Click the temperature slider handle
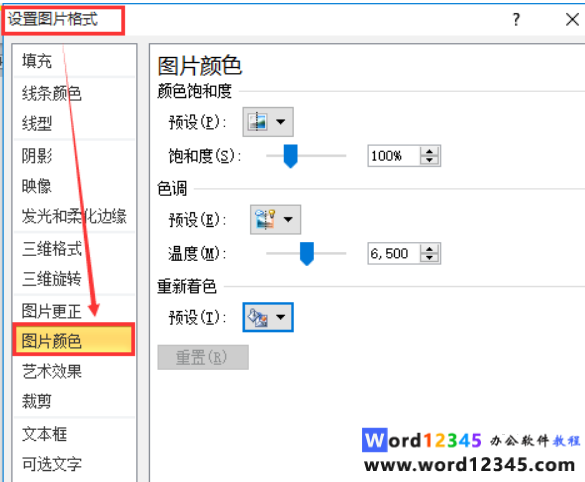The width and height of the screenshot is (585, 482). coord(307,254)
